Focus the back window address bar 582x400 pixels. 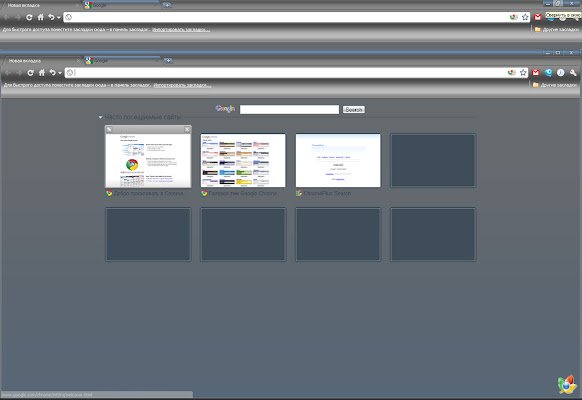click(297, 17)
